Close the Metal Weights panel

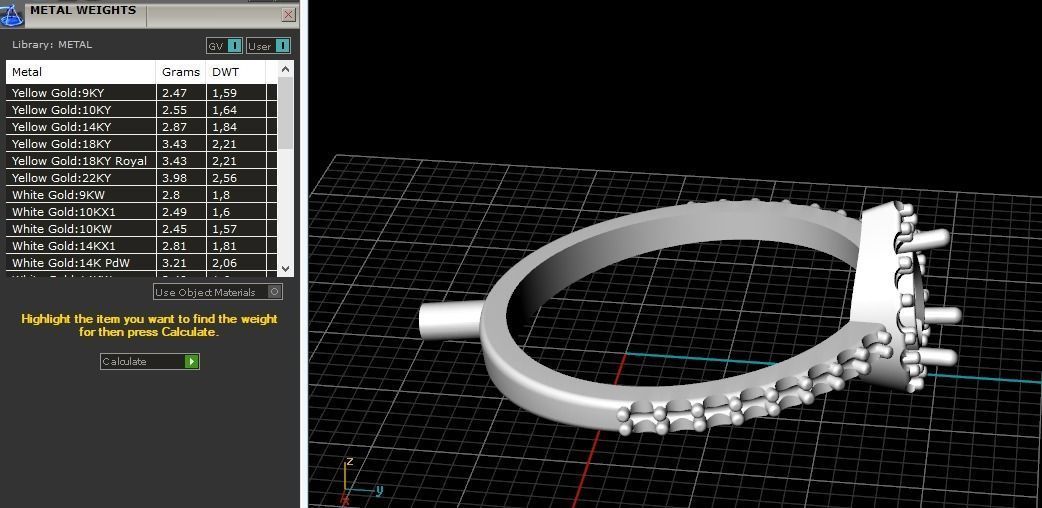click(x=288, y=15)
